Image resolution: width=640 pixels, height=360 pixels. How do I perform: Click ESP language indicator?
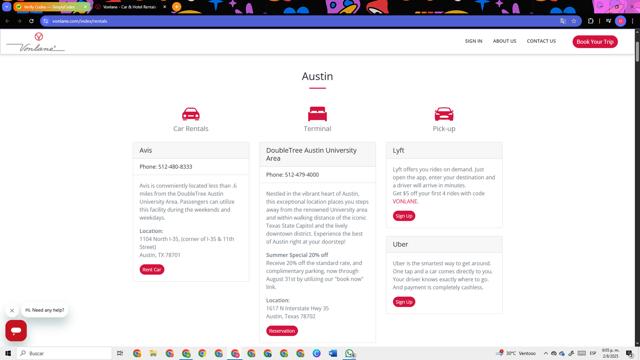[x=593, y=353]
